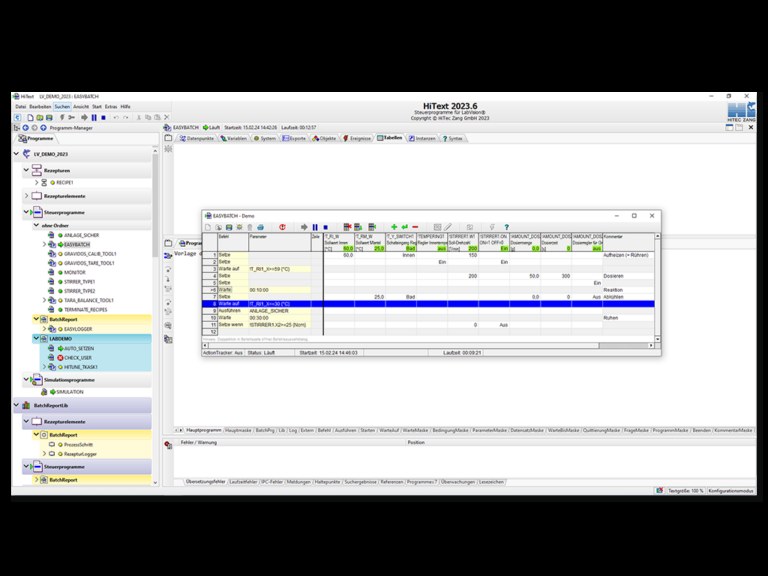Image resolution: width=768 pixels, height=576 pixels.
Task: Open help via the blue question mark icon
Action: coord(506,227)
